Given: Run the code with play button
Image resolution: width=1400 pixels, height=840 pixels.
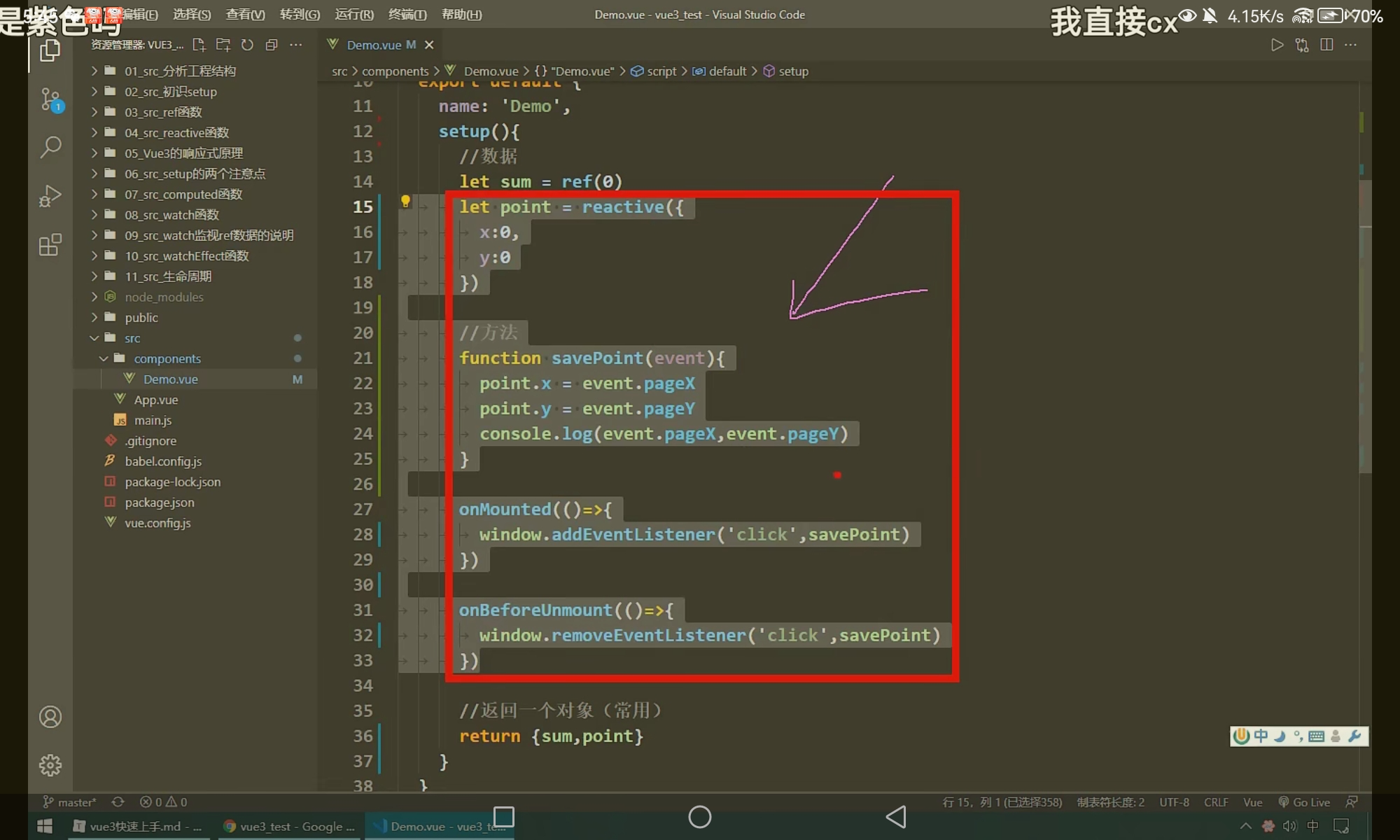Looking at the screenshot, I should [1277, 45].
